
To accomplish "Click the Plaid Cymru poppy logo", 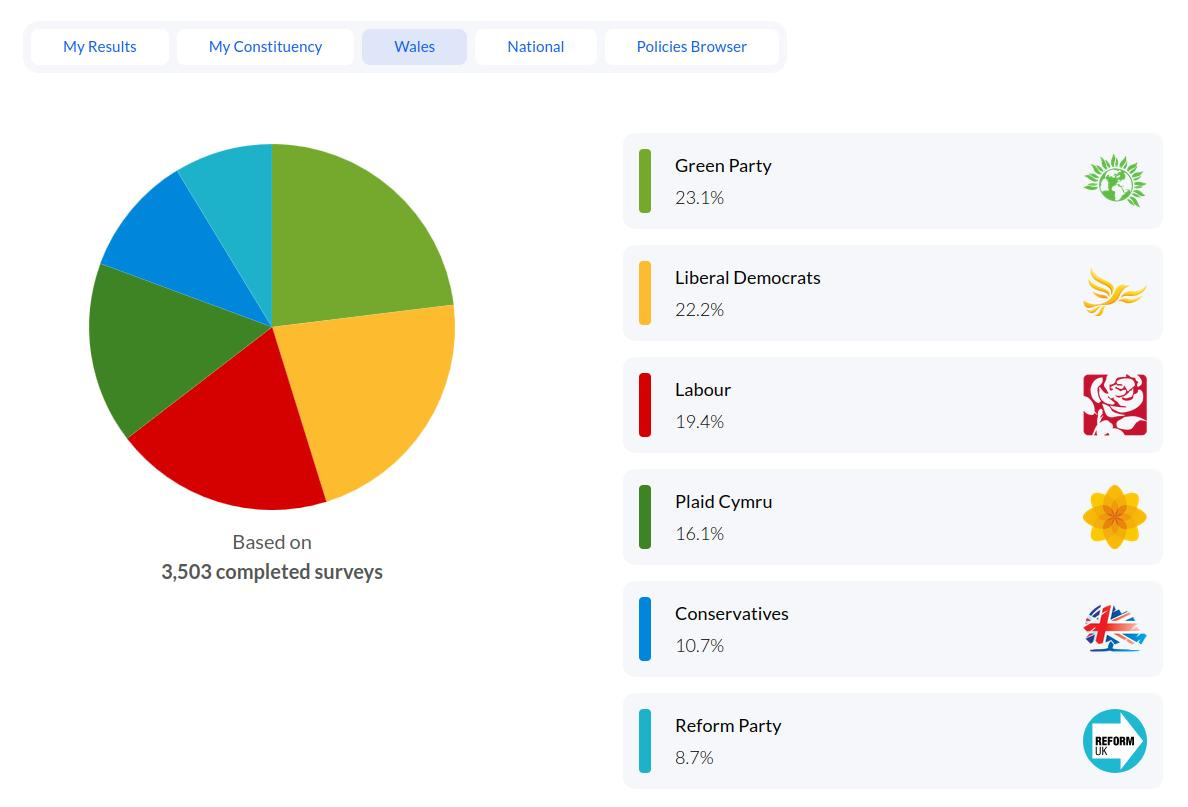I will point(1115,517).
